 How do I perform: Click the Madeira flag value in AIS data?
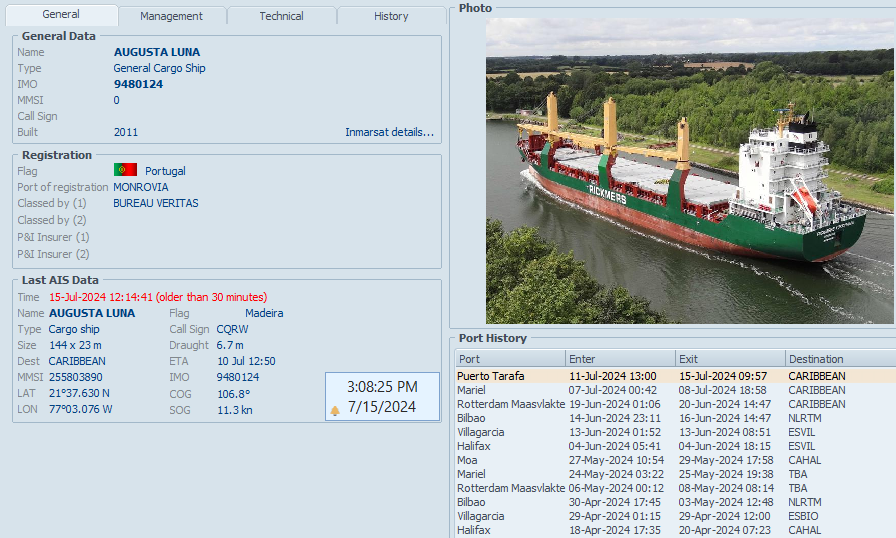click(x=264, y=313)
